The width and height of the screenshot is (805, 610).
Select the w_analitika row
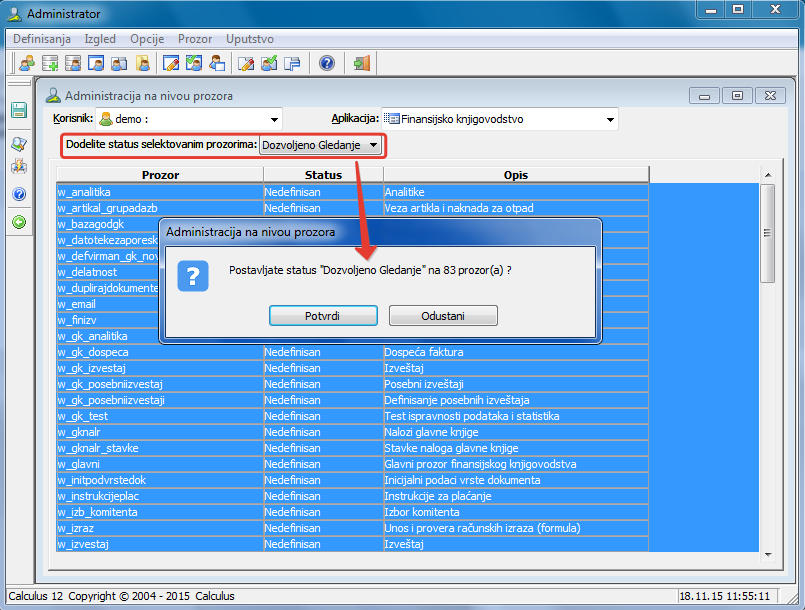pos(352,192)
